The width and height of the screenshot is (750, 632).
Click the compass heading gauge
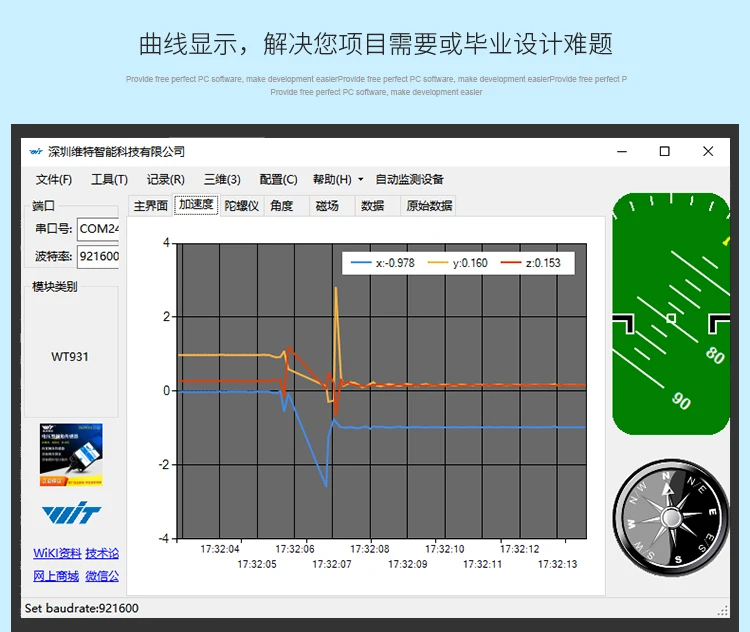671,518
